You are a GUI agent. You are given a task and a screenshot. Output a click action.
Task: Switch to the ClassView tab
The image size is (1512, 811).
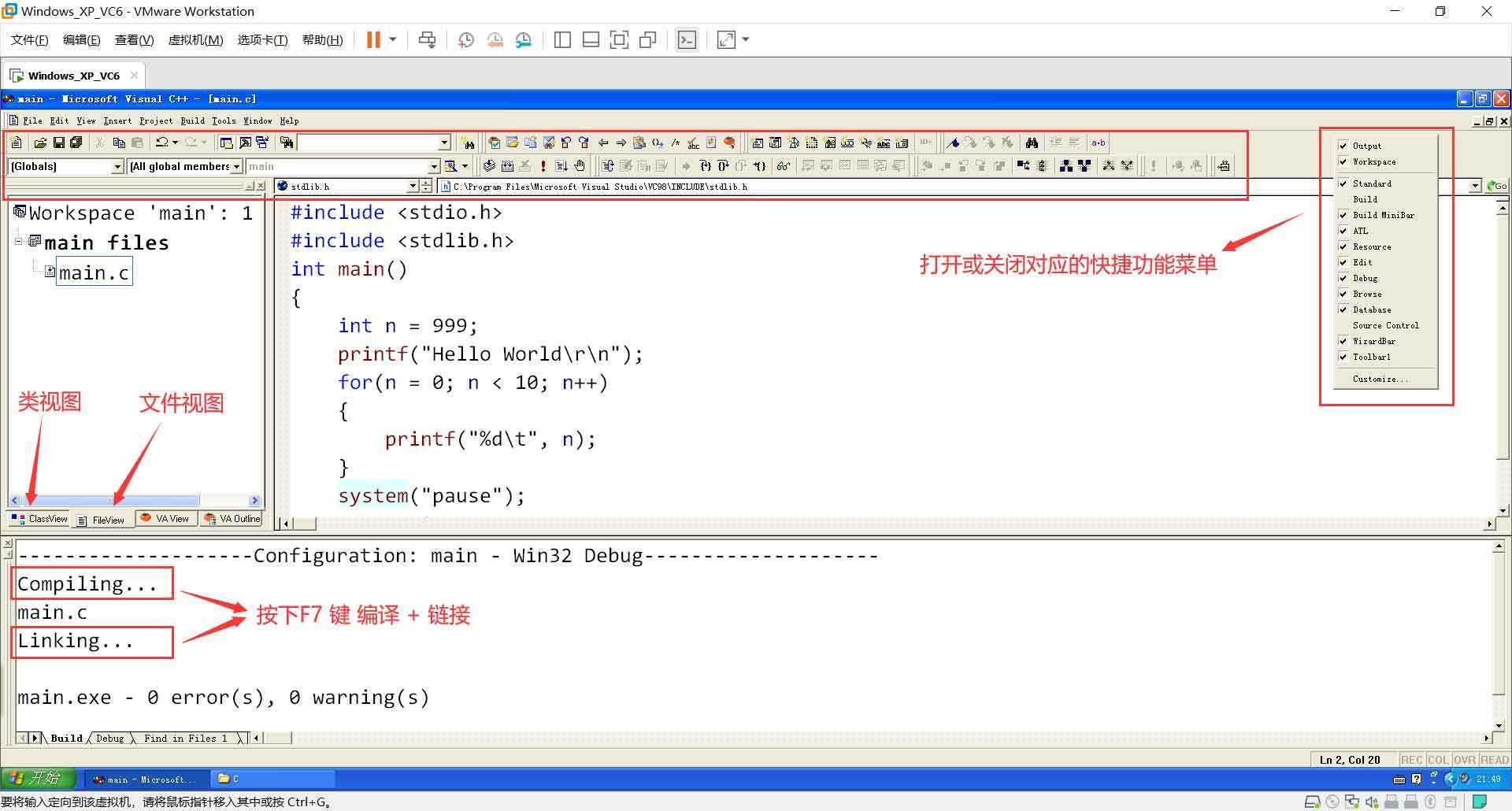(x=39, y=519)
